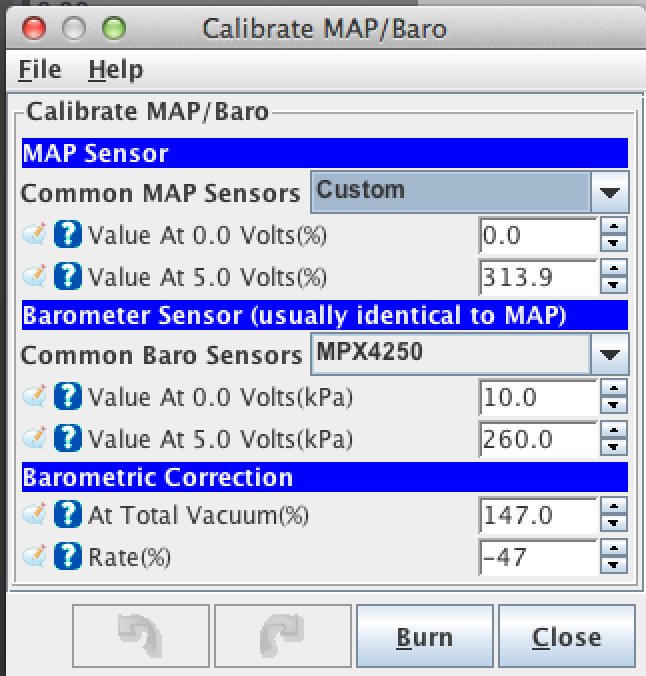
Task: Click help icon beside Rate(%)
Action: coord(68,557)
